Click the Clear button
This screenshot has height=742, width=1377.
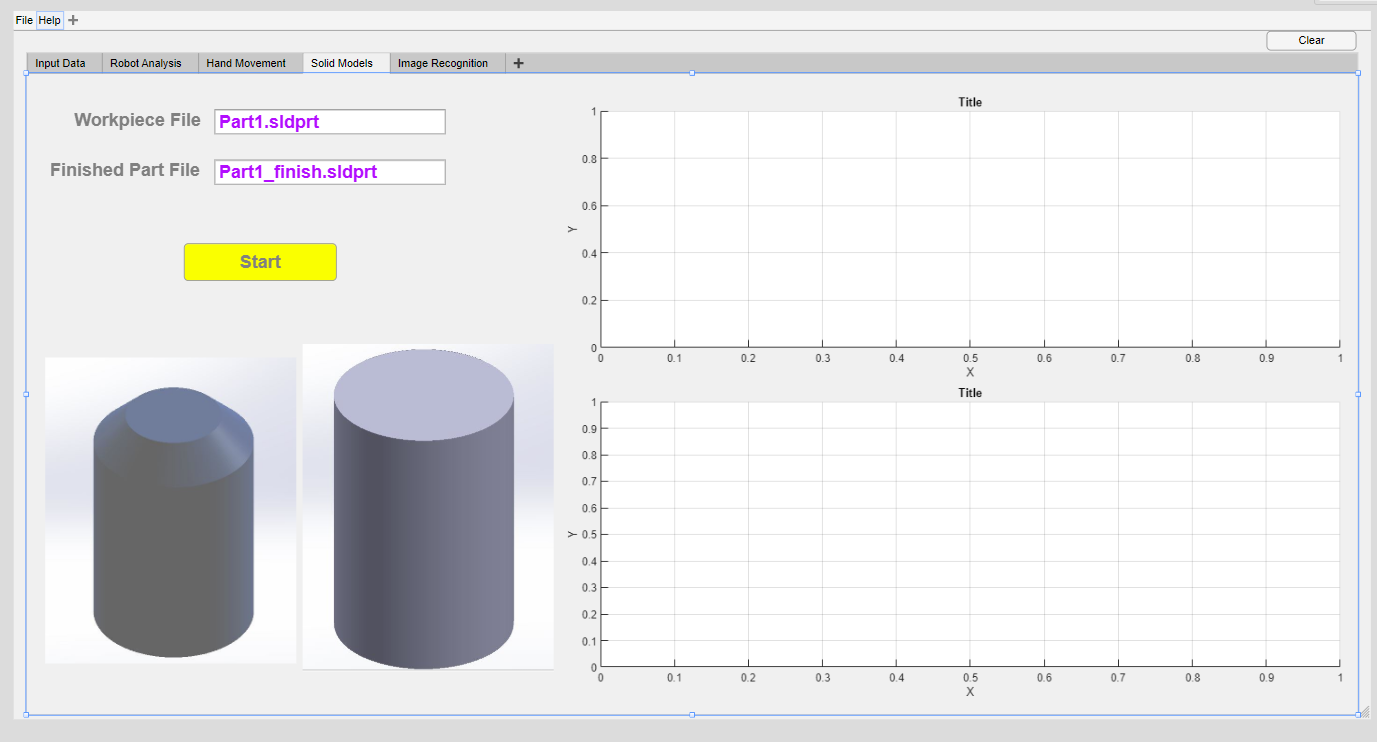click(1310, 40)
